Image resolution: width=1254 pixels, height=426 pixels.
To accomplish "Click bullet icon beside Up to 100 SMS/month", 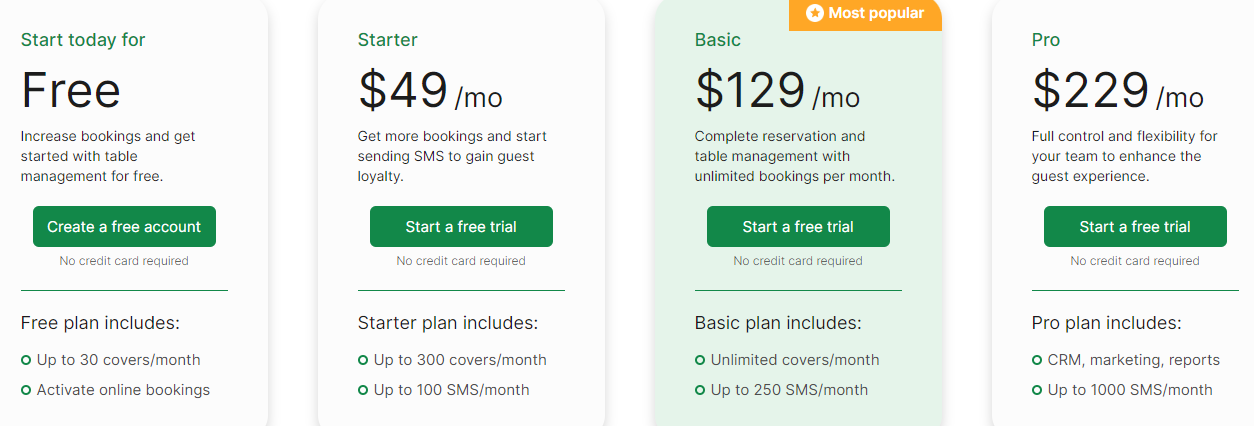I will click(363, 390).
